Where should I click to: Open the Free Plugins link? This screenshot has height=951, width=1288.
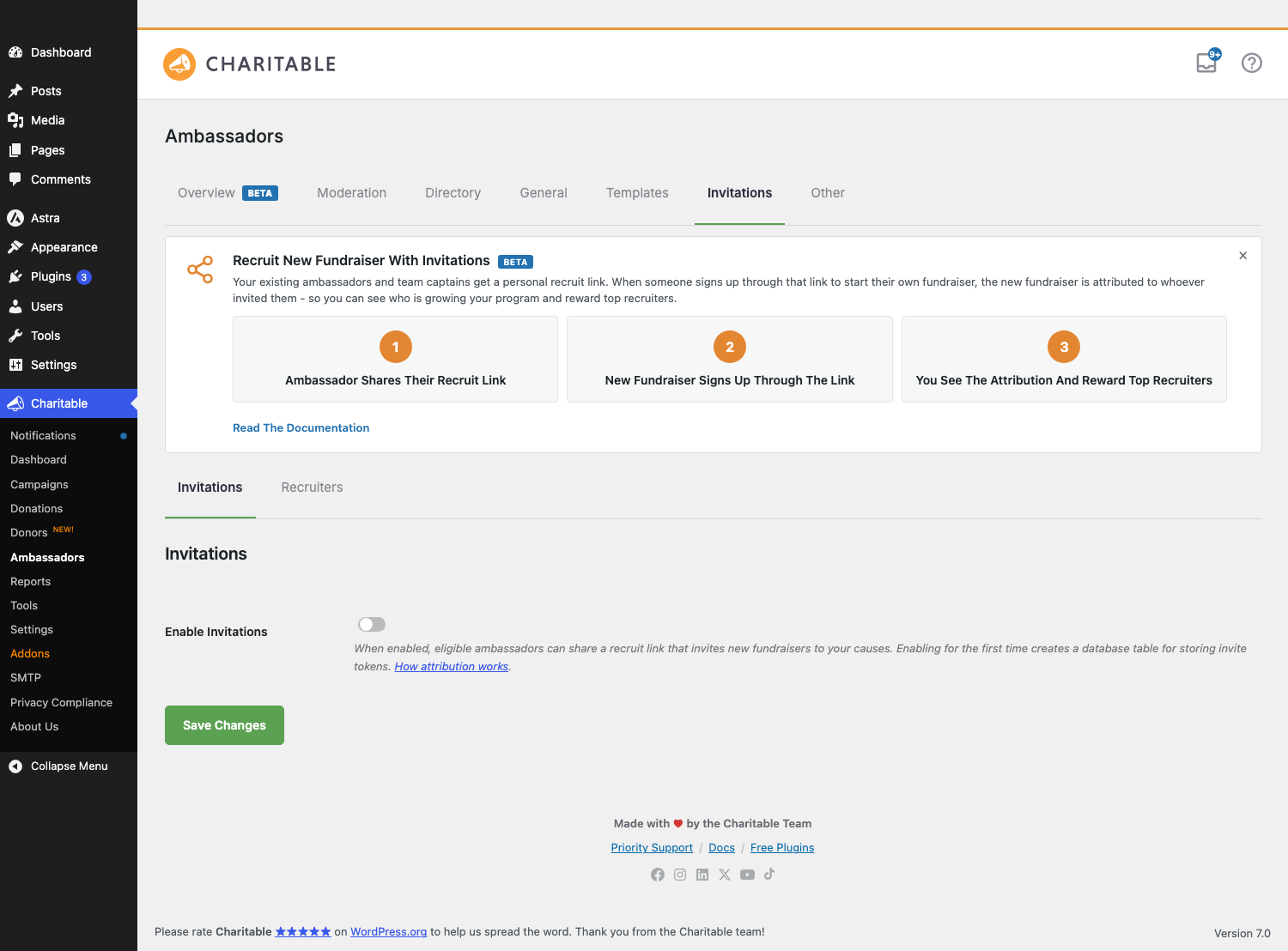782,848
